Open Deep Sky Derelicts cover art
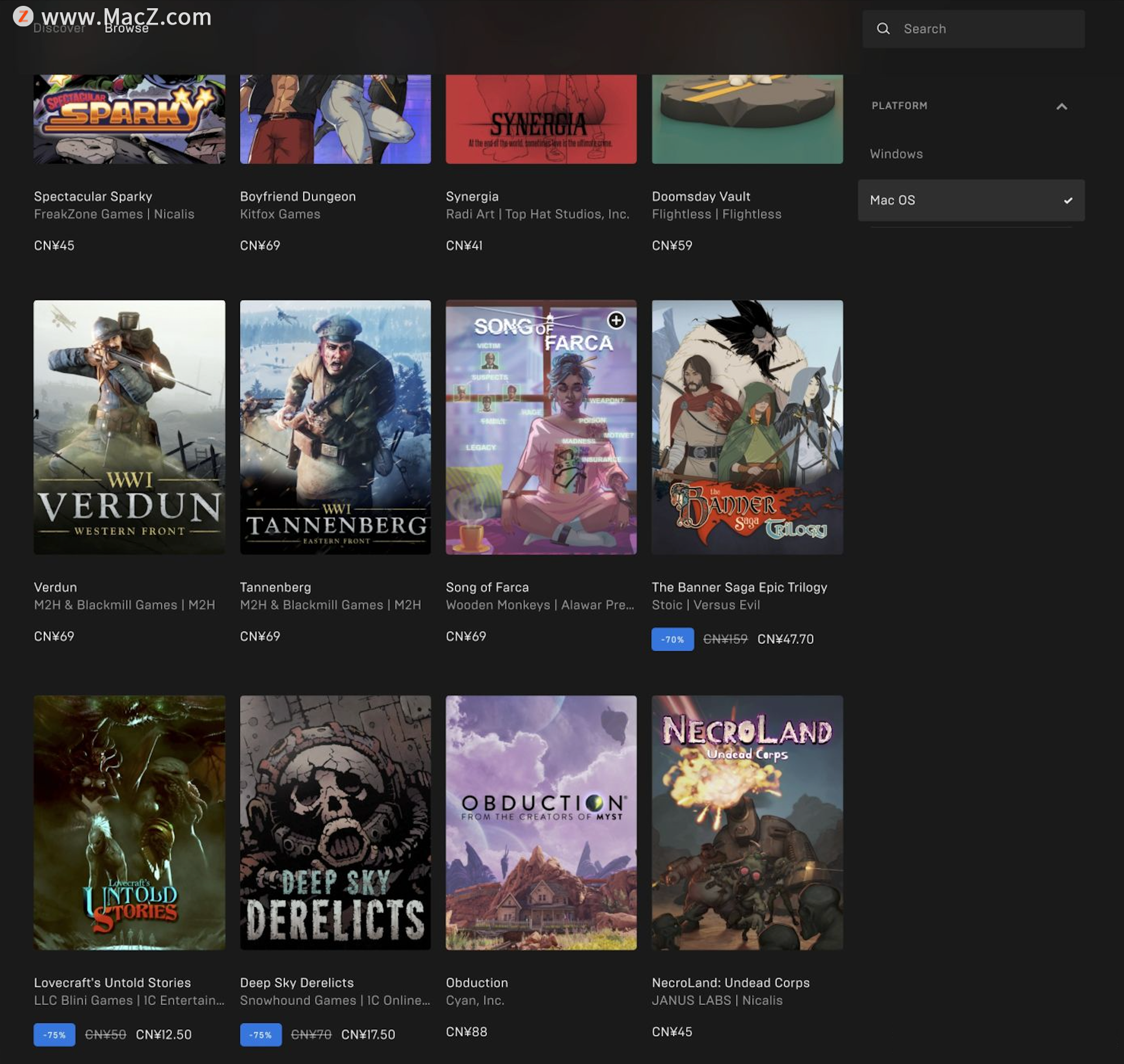Viewport: 1124px width, 1064px height. click(335, 822)
